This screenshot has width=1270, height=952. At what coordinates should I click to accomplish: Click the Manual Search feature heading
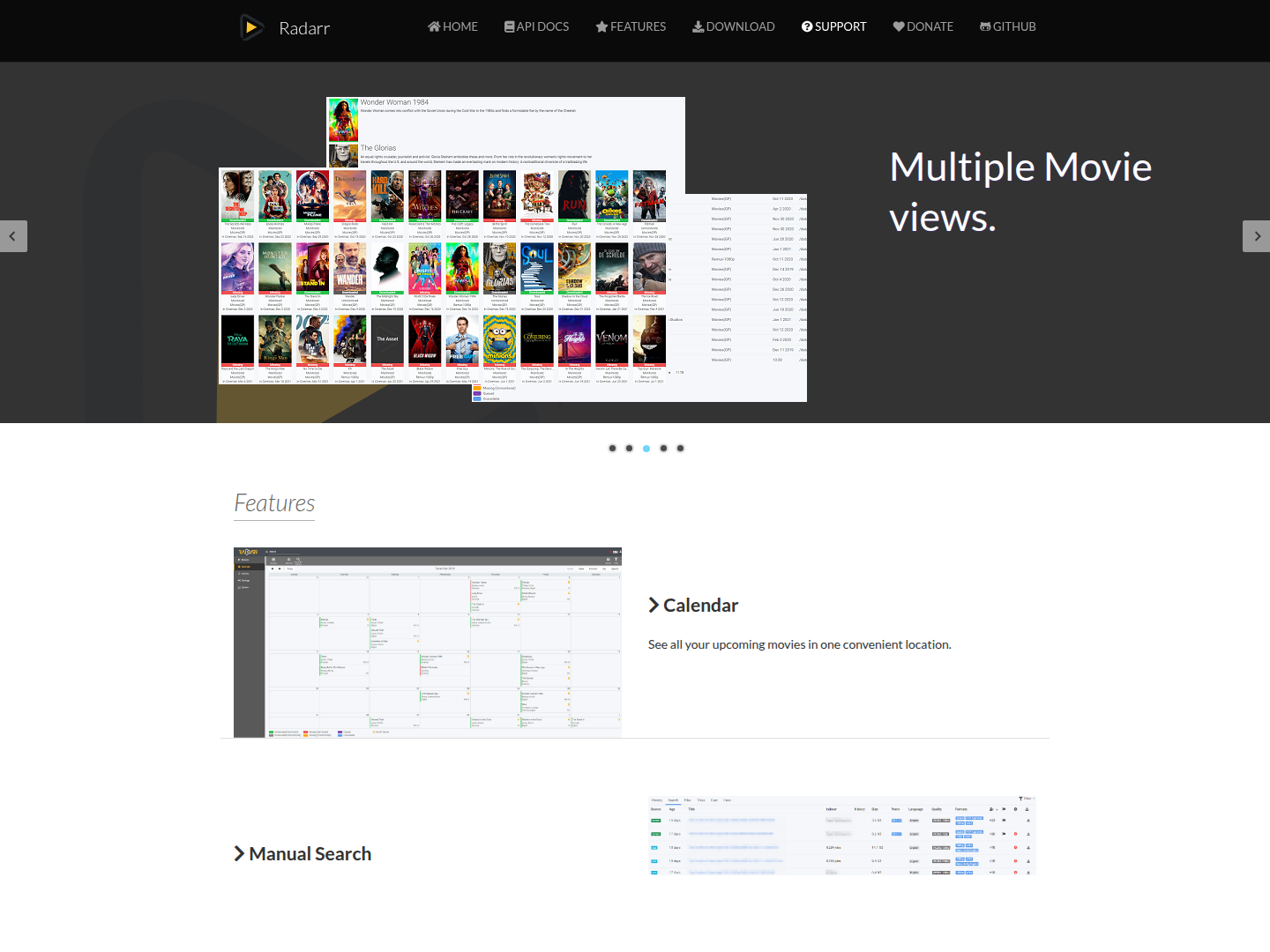(x=303, y=854)
